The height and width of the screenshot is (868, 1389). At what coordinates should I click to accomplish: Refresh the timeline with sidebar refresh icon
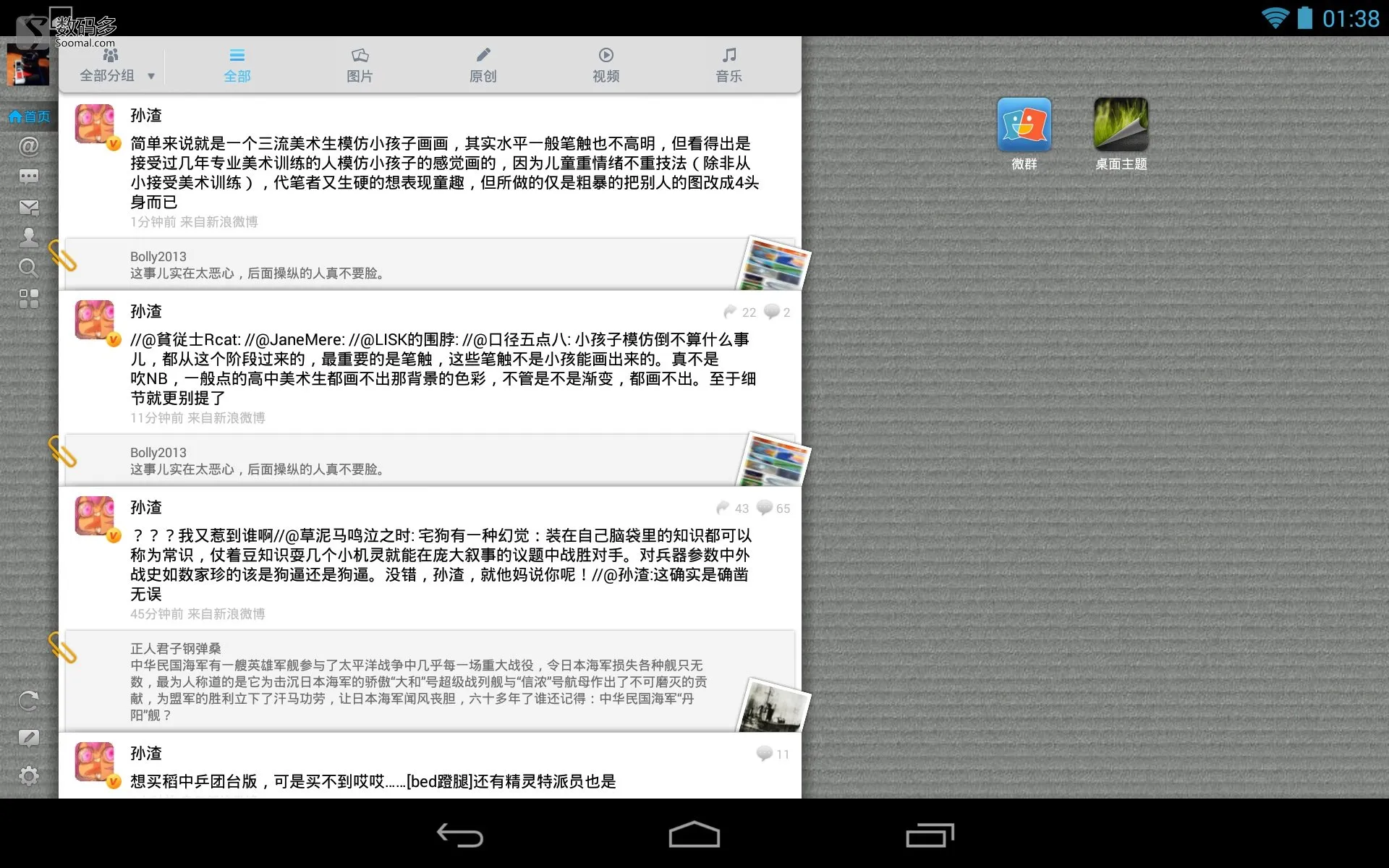[x=29, y=700]
